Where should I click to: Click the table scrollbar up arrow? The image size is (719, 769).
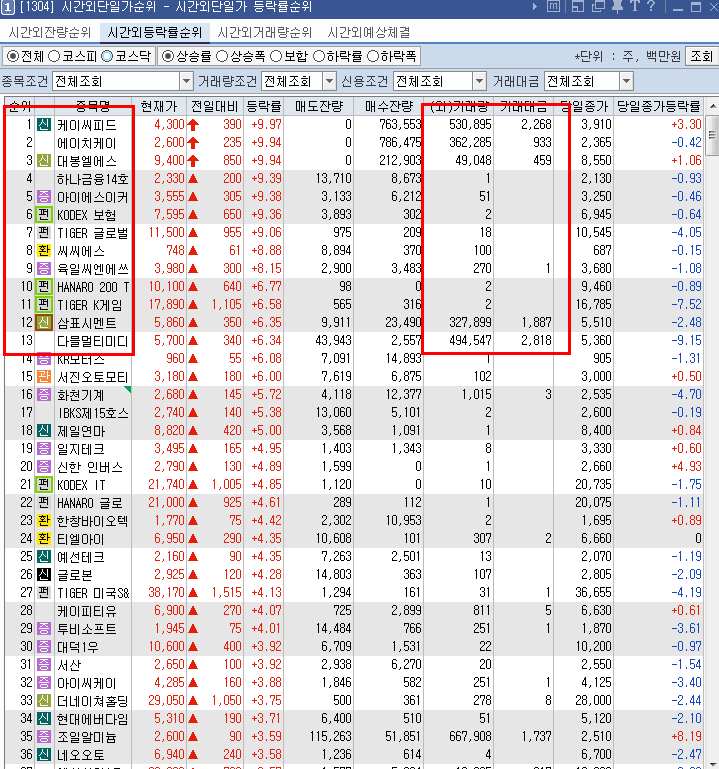712,106
